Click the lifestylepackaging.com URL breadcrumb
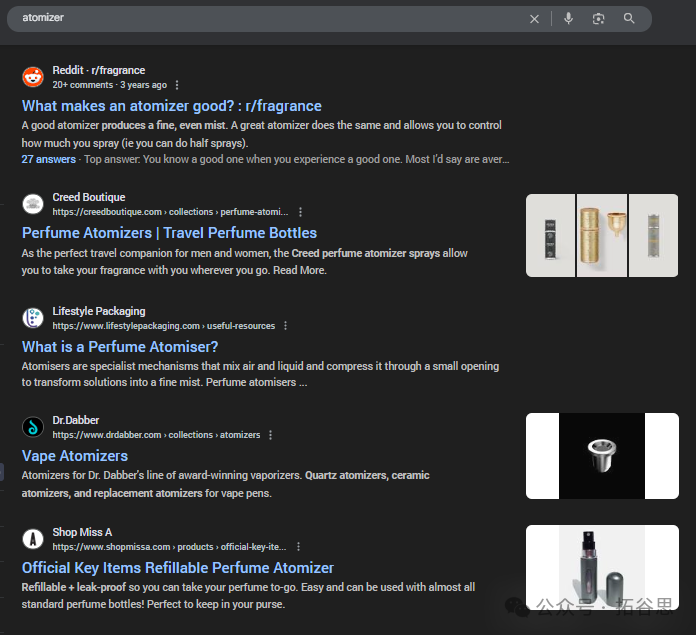This screenshot has height=635, width=696. point(164,326)
